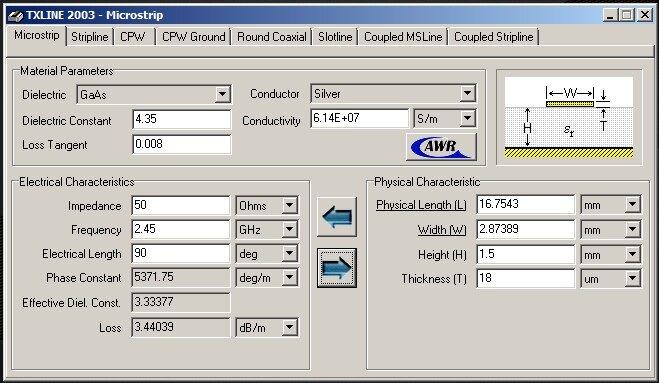Image resolution: width=659 pixels, height=383 pixels.
Task: Click the microstrip cross-section diagram
Action: pos(569,117)
